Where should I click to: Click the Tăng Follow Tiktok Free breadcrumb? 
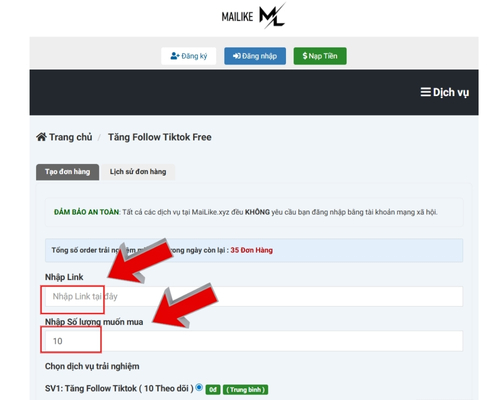tap(160, 137)
